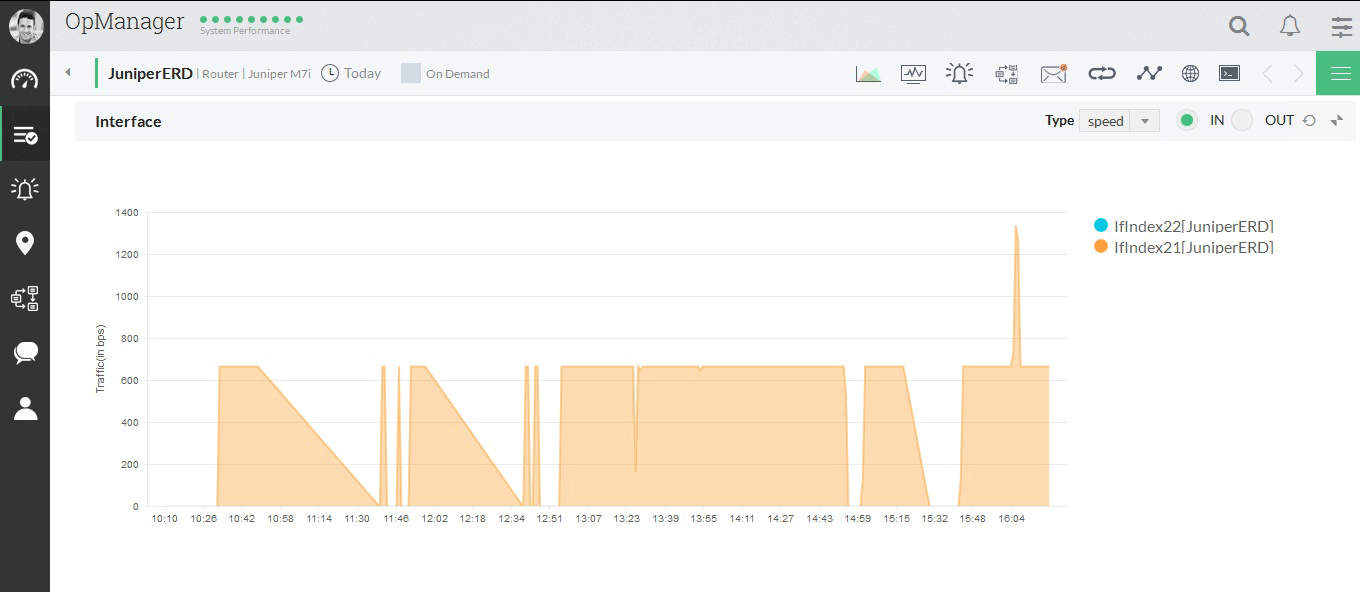Refresh the interface graph

(x=1309, y=120)
